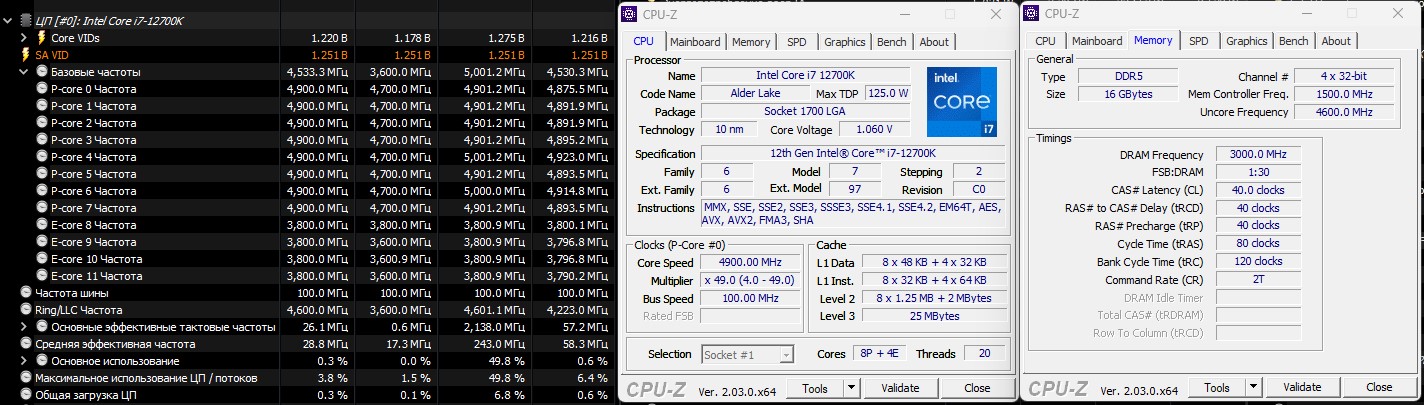Click the lightning icon beside SA VID
This screenshot has height=405, width=1424.
[x=25, y=55]
